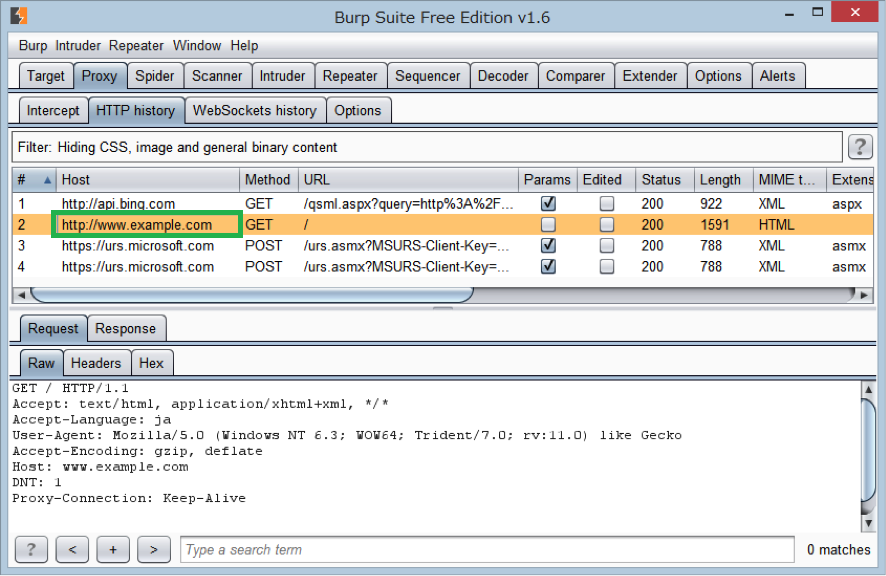This screenshot has height=576, width=886.
Task: Maximize the Burp Suite window
Action: 818,12
